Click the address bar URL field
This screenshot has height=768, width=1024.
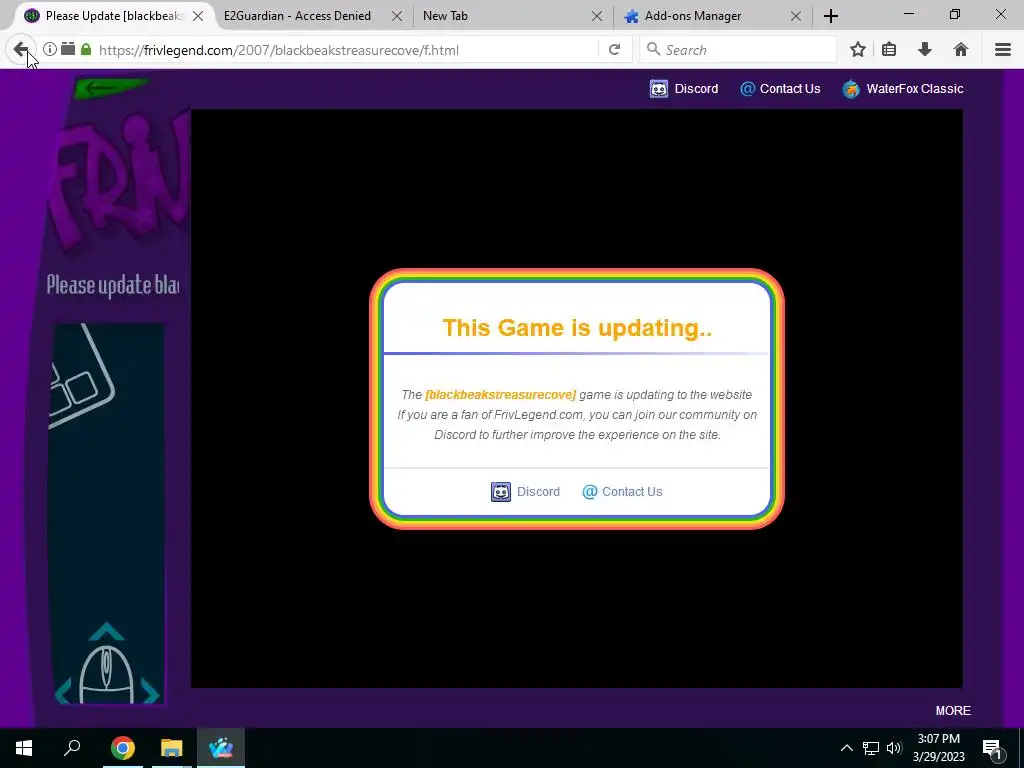pyautogui.click(x=346, y=50)
